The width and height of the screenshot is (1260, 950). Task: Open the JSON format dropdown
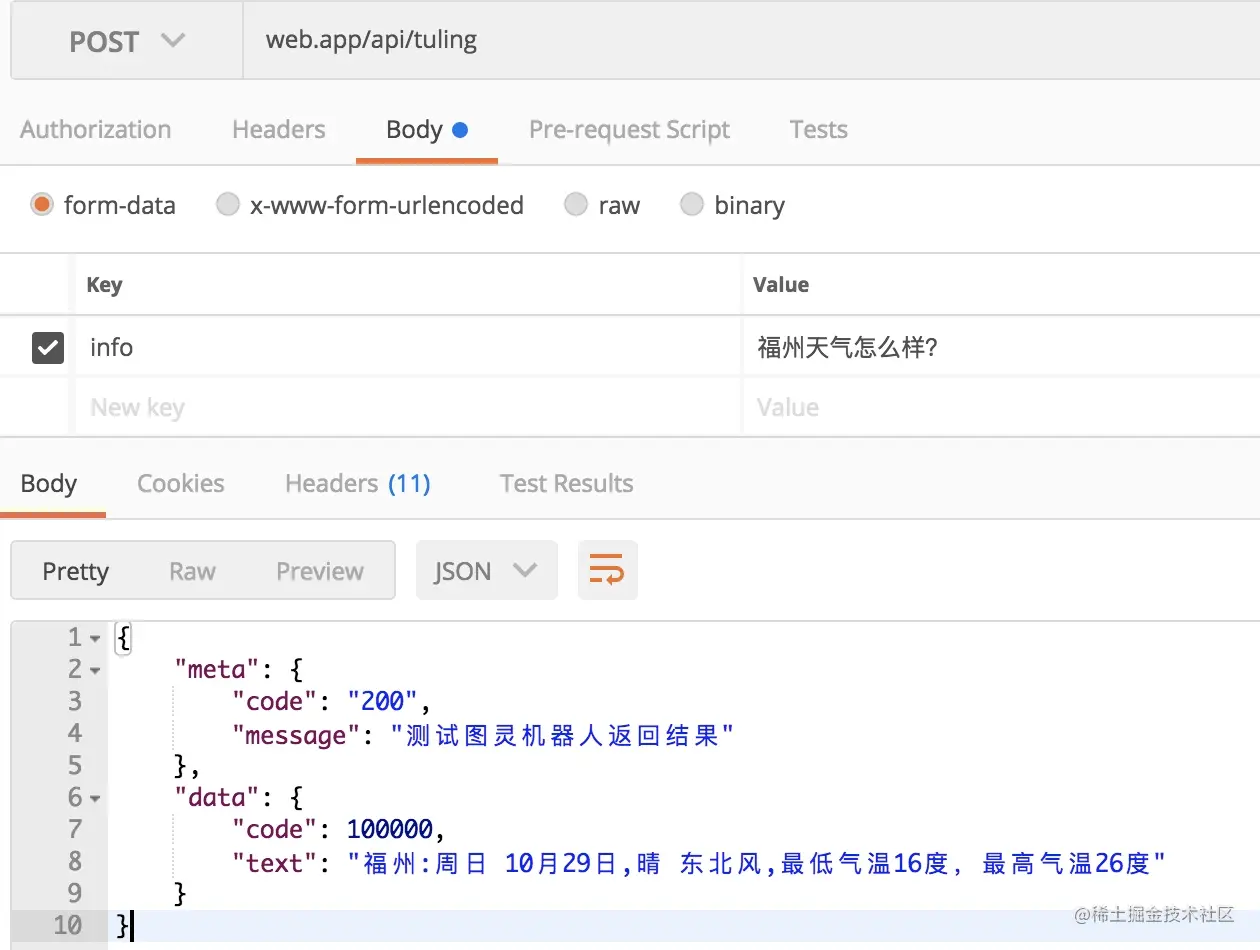pos(486,571)
